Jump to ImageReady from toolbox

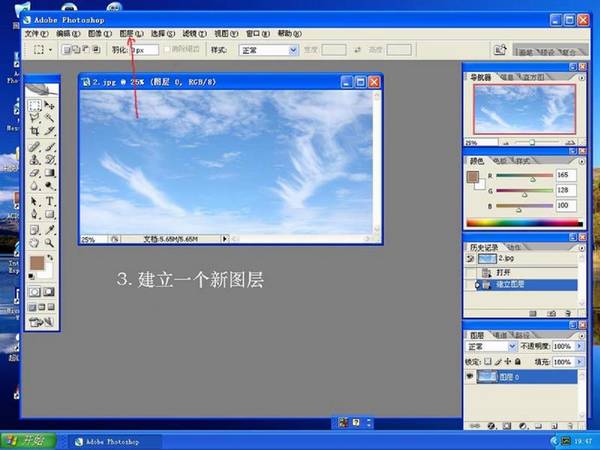pos(41,322)
